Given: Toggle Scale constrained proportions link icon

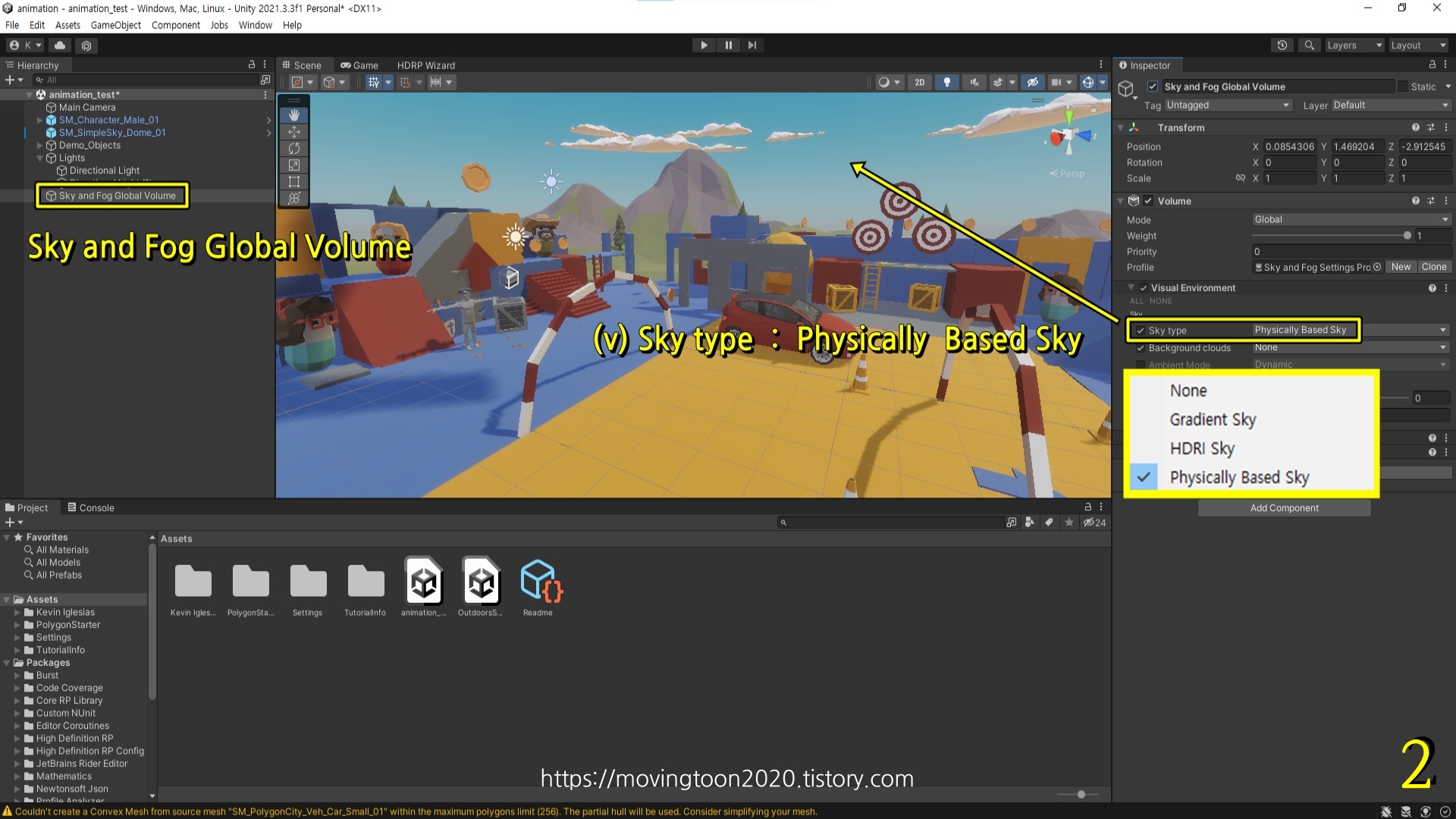Looking at the screenshot, I should click(1241, 178).
